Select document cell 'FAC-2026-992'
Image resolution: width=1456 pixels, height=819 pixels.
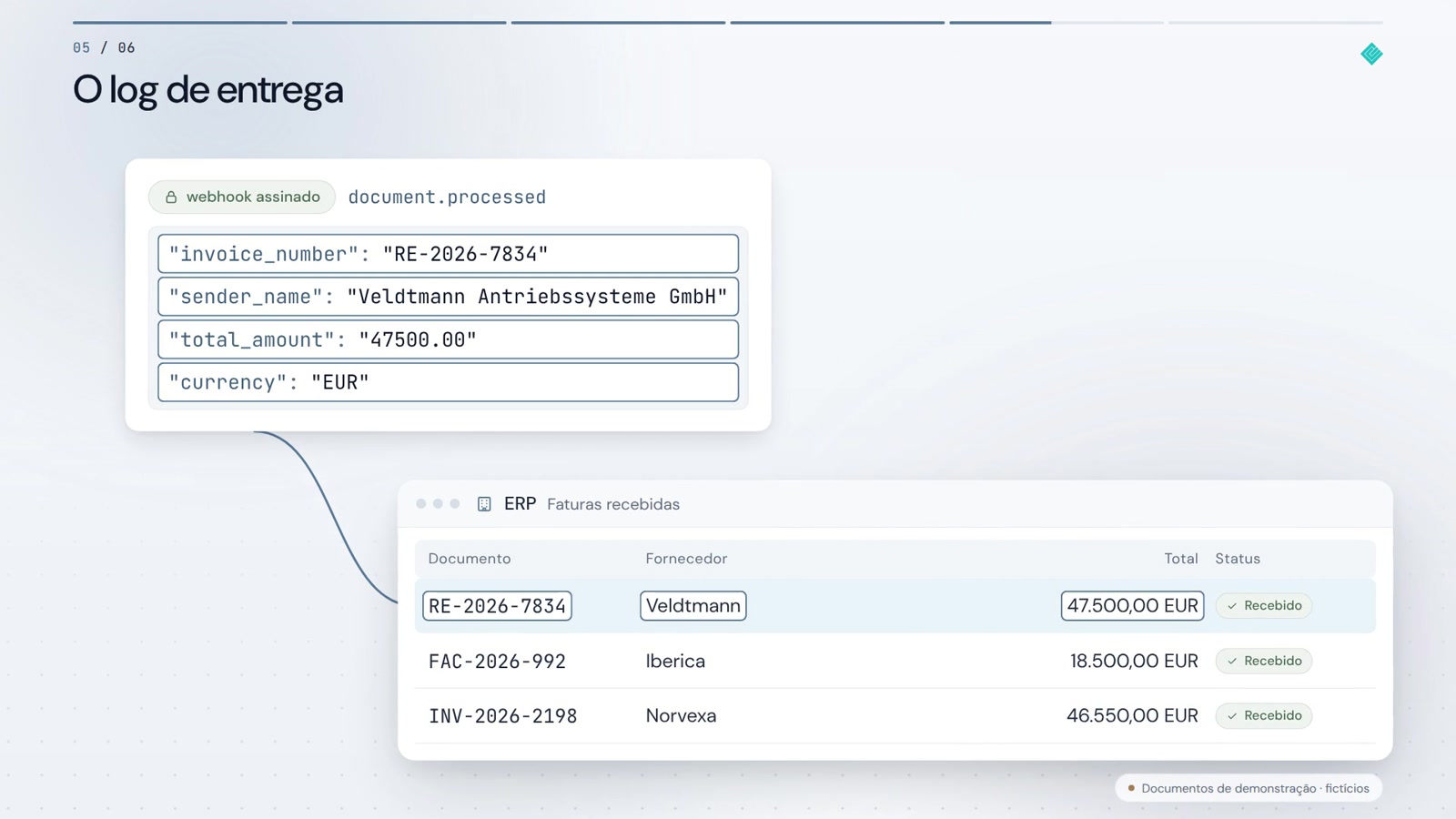[497, 662]
